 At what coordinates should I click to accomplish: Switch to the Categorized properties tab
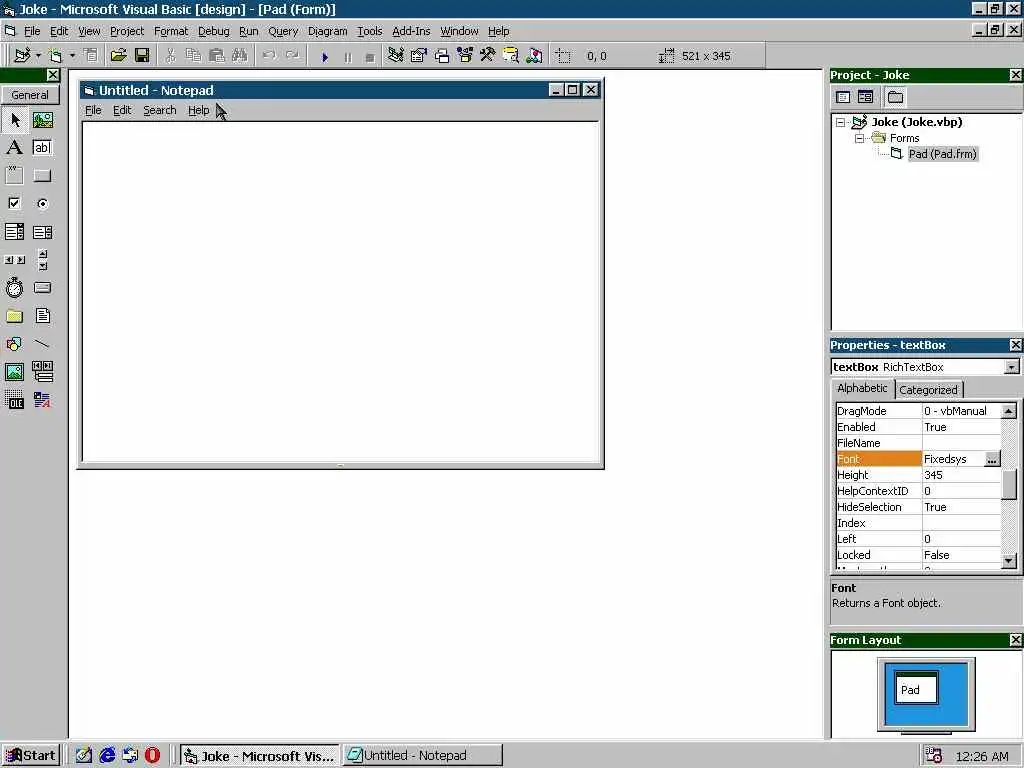(928, 390)
